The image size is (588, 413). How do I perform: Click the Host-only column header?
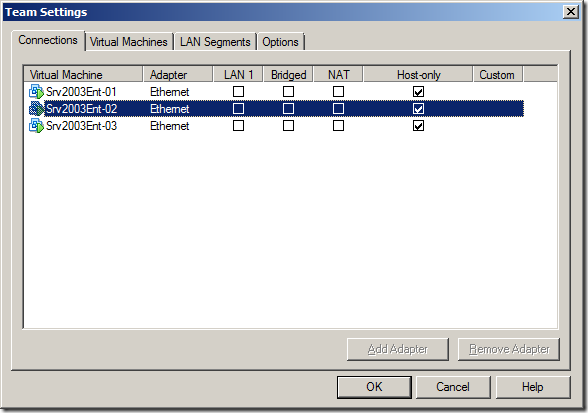(418, 75)
